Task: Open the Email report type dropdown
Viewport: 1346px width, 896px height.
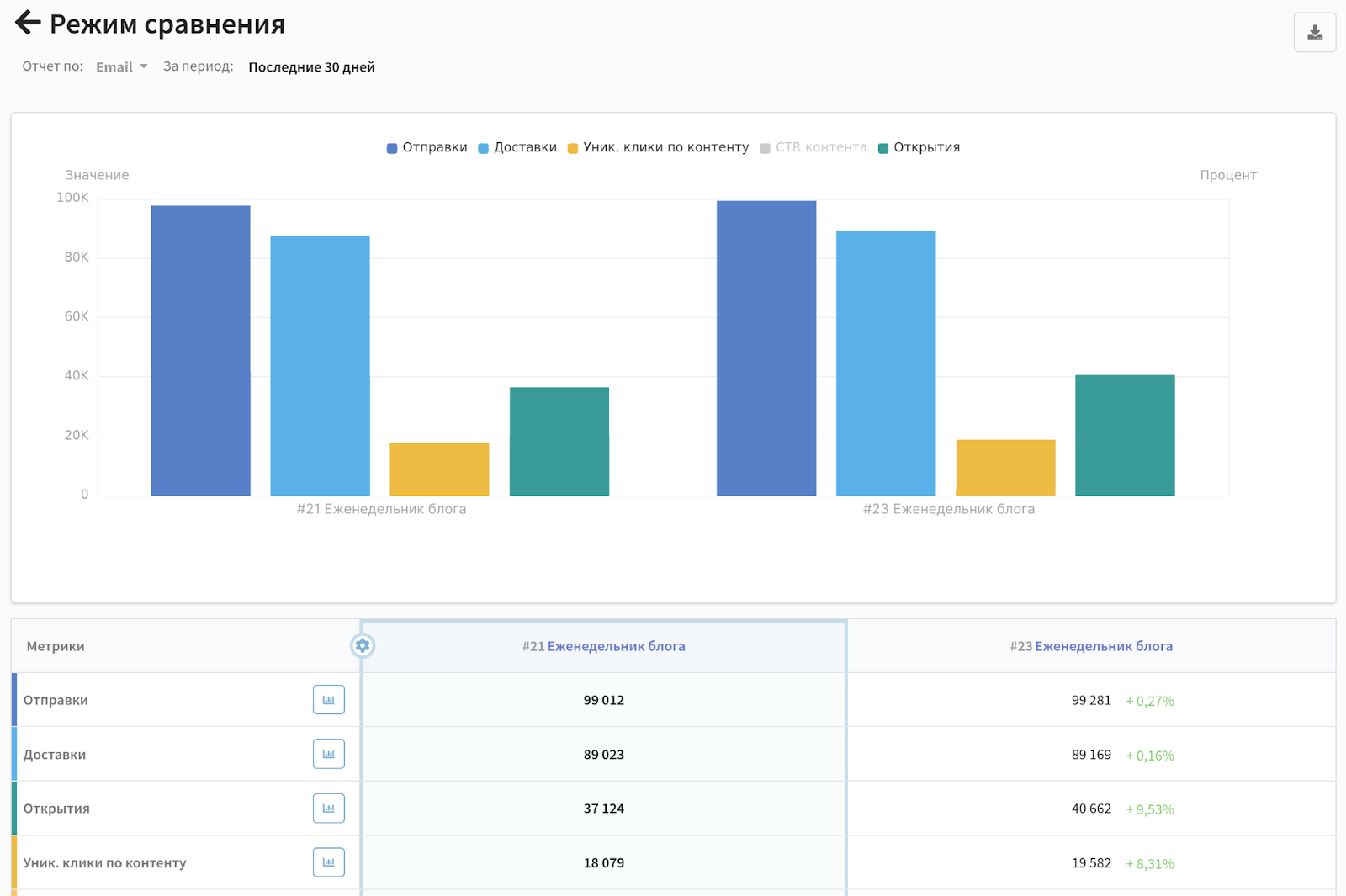Action: 122,67
